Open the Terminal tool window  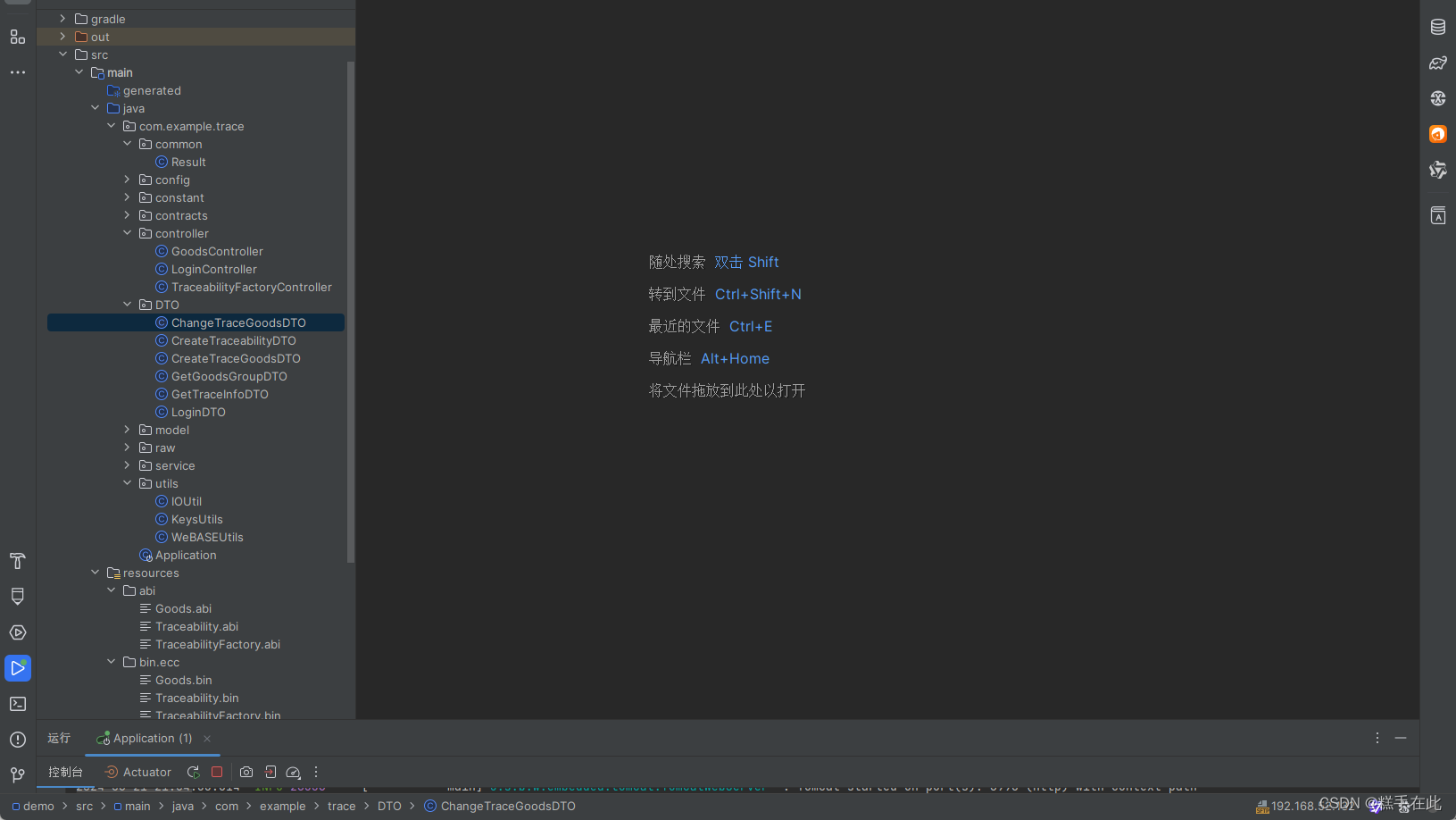[18, 704]
